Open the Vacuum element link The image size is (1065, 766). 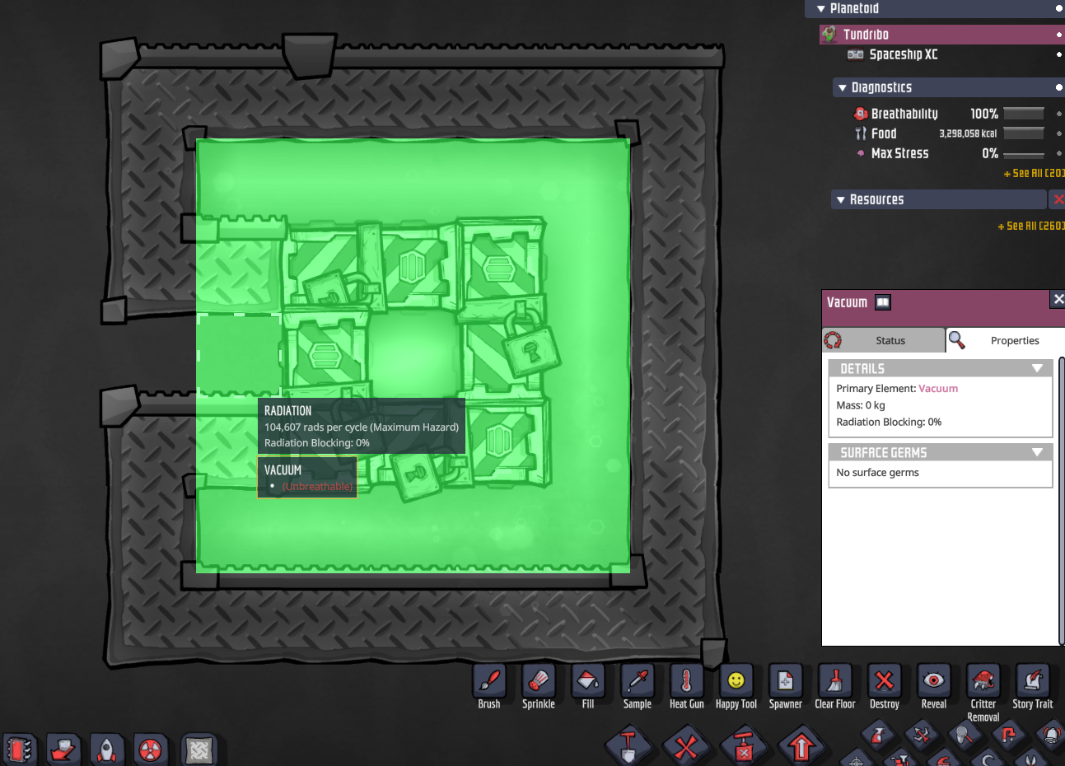(938, 388)
